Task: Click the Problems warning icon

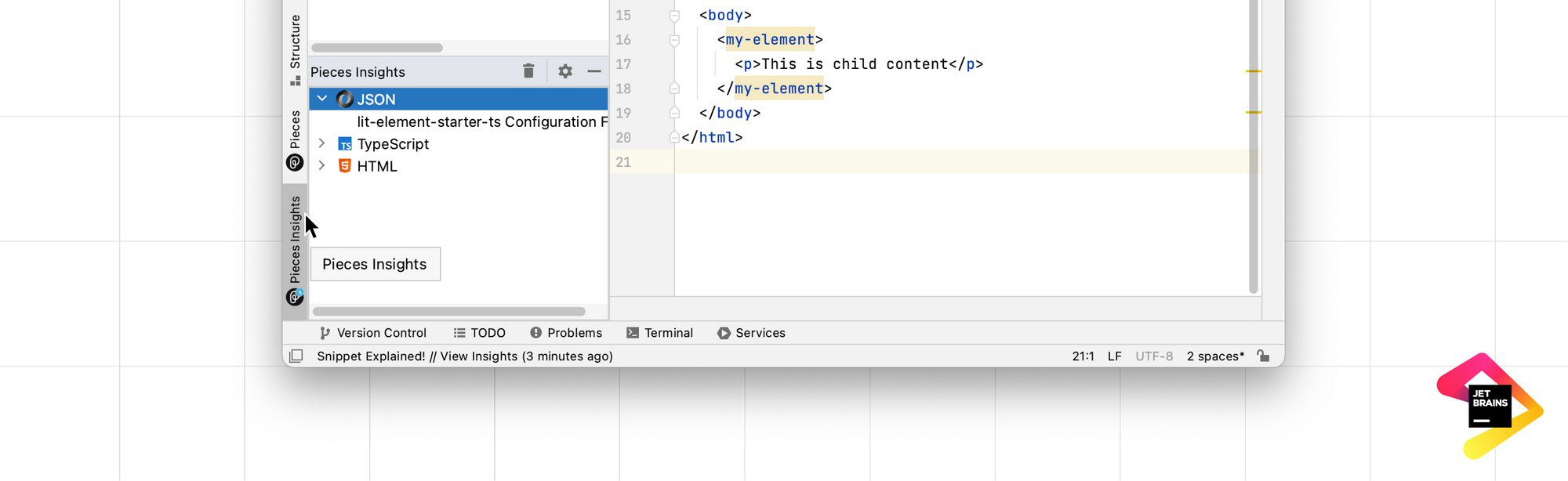Action: click(x=535, y=333)
